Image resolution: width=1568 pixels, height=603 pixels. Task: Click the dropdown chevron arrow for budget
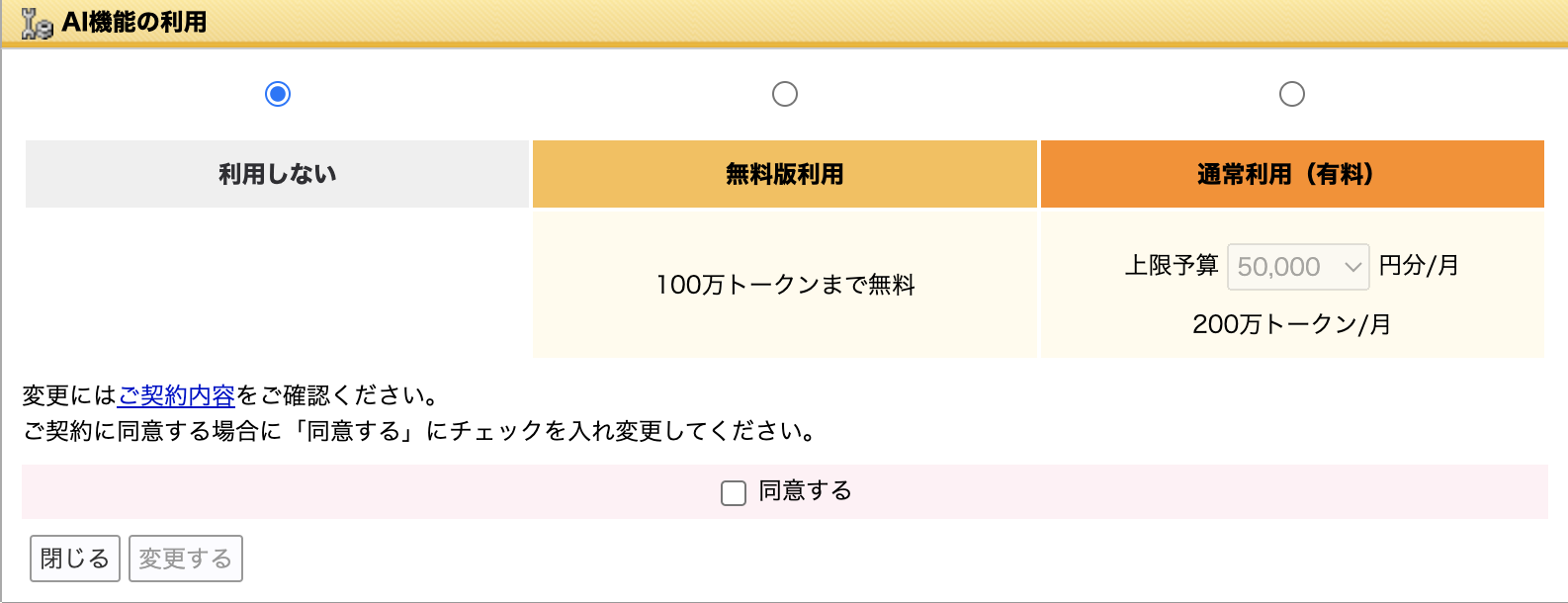pos(1353,267)
